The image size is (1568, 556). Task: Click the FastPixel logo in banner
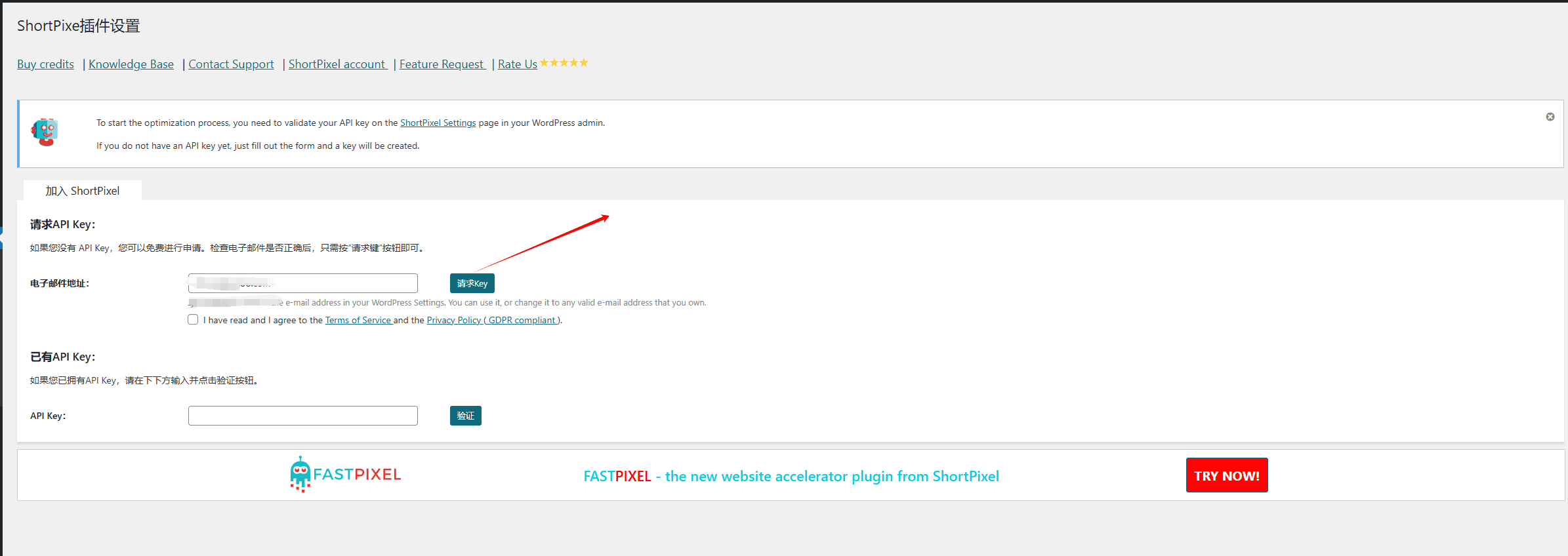point(345,475)
